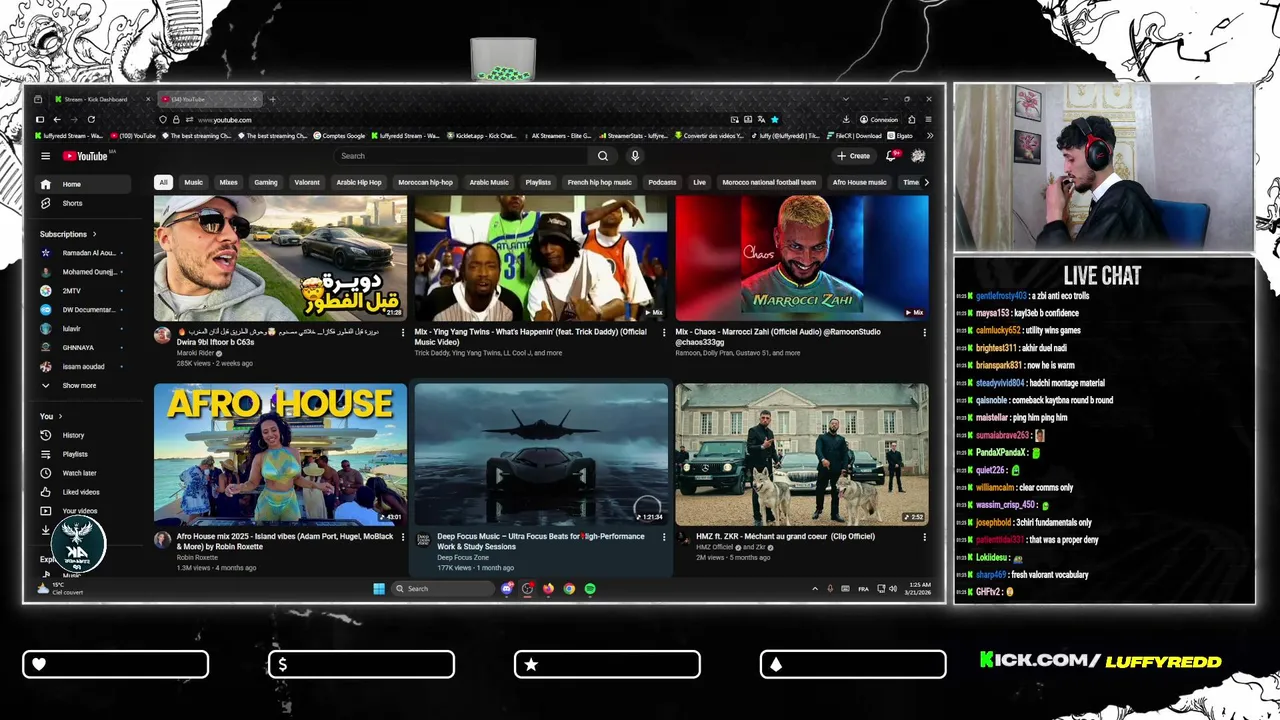Open Discord from the taskbar
The width and height of the screenshot is (1280, 720).
[x=507, y=589]
